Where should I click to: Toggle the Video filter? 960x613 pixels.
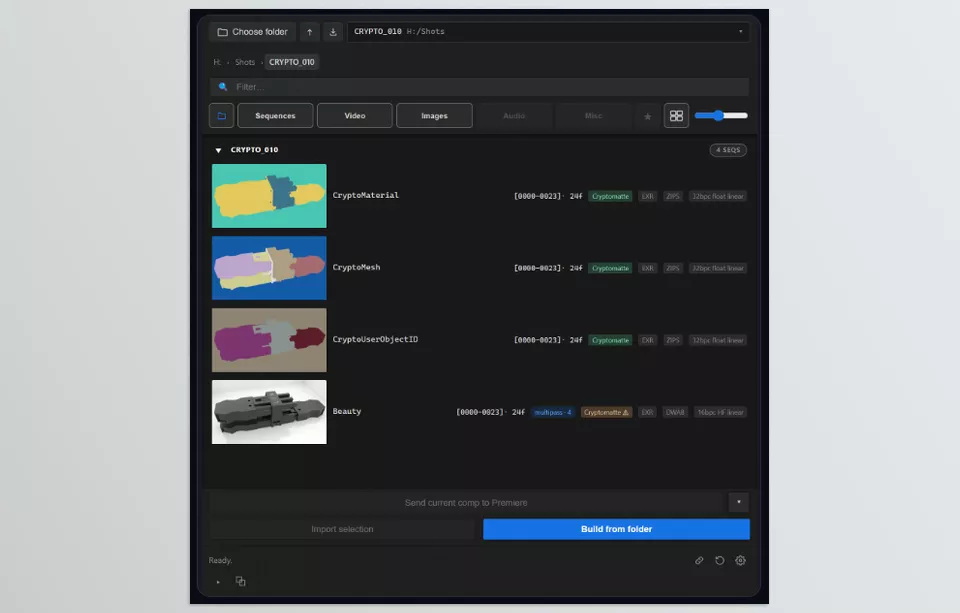(355, 116)
